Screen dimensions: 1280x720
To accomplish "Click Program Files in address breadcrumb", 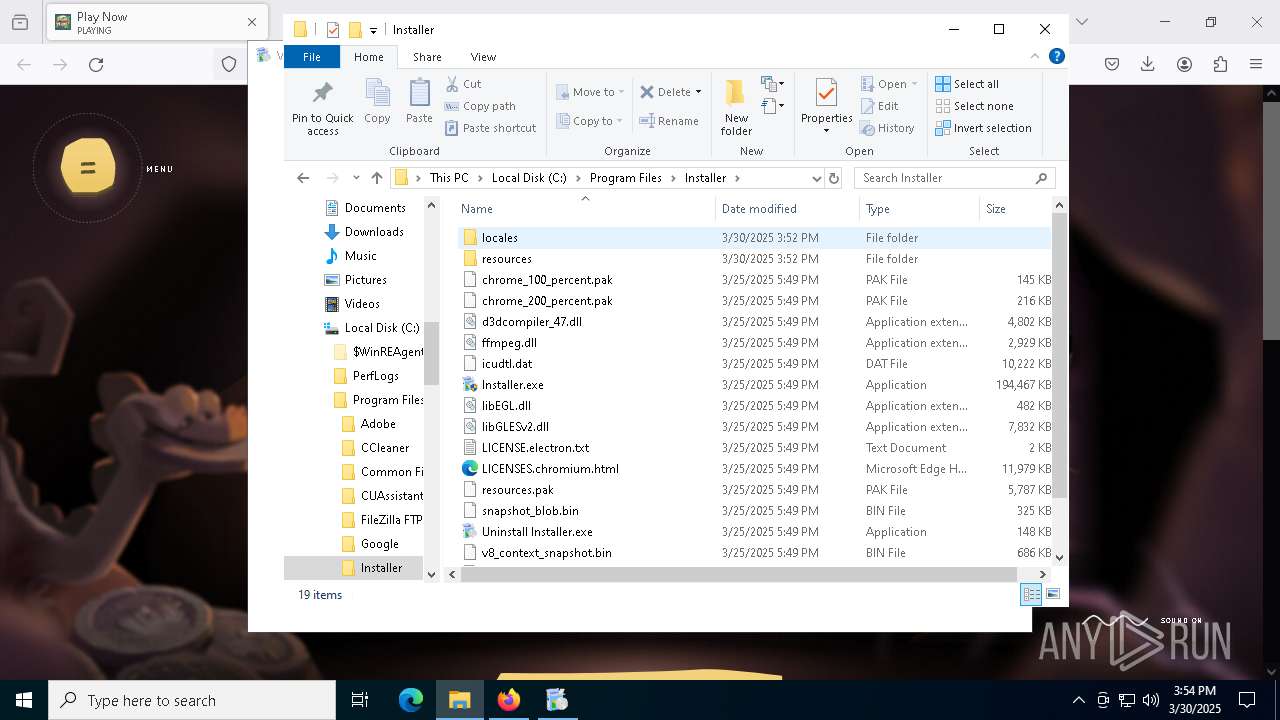I will tap(626, 178).
